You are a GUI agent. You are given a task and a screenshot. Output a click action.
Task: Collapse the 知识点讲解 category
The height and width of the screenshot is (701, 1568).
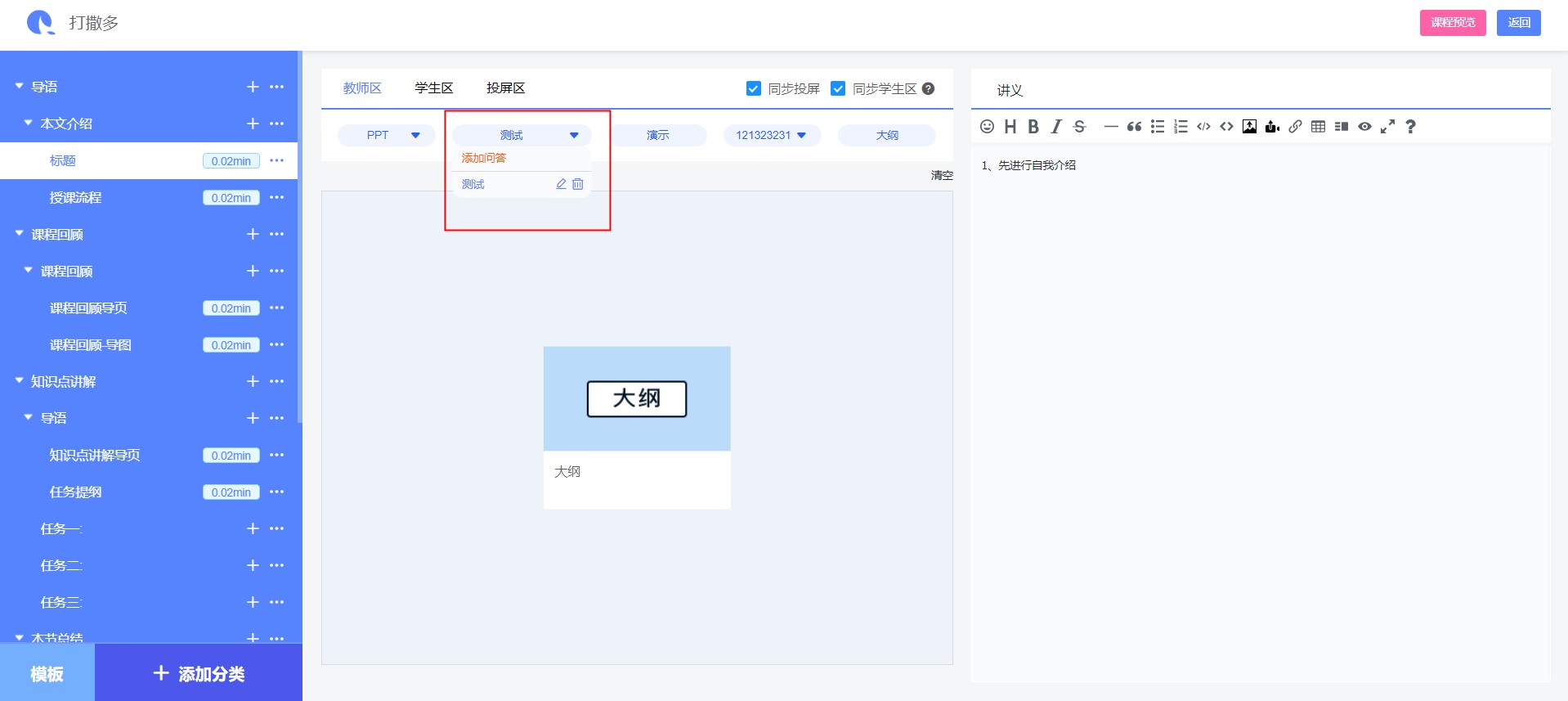tap(19, 380)
